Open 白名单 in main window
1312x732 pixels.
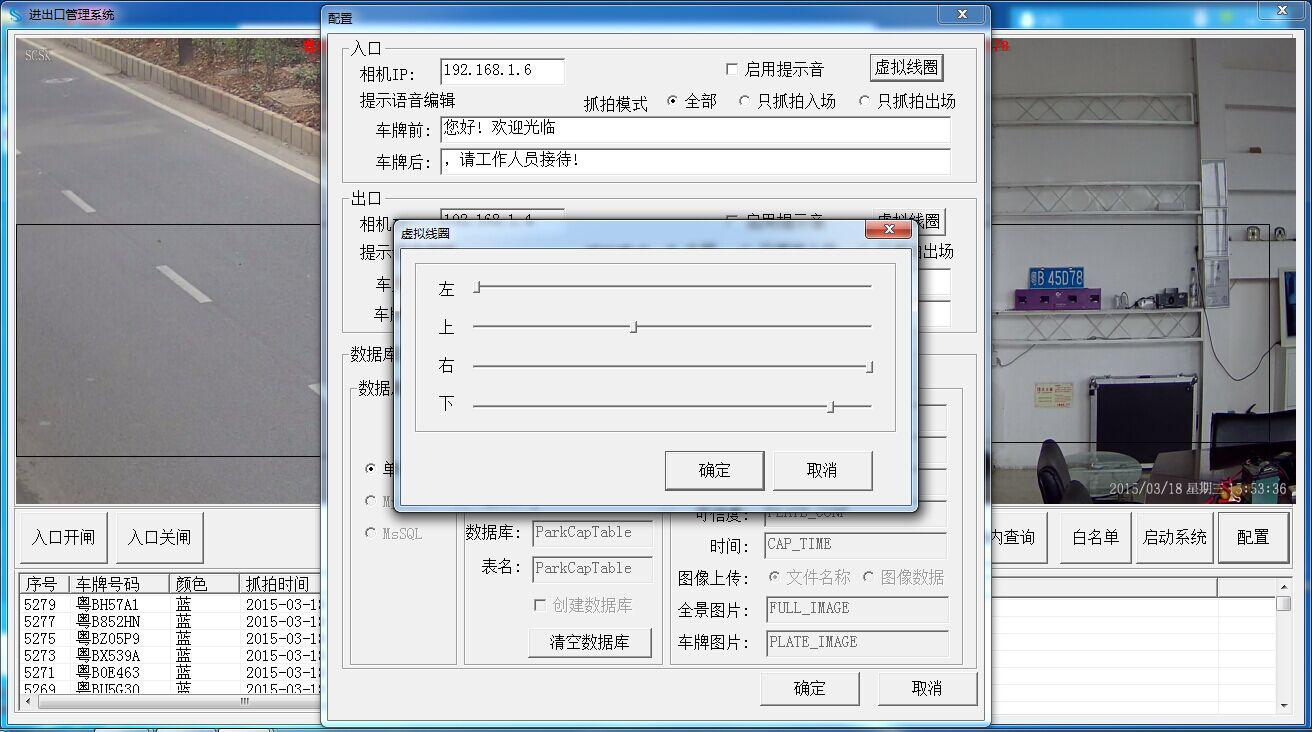pos(1095,537)
